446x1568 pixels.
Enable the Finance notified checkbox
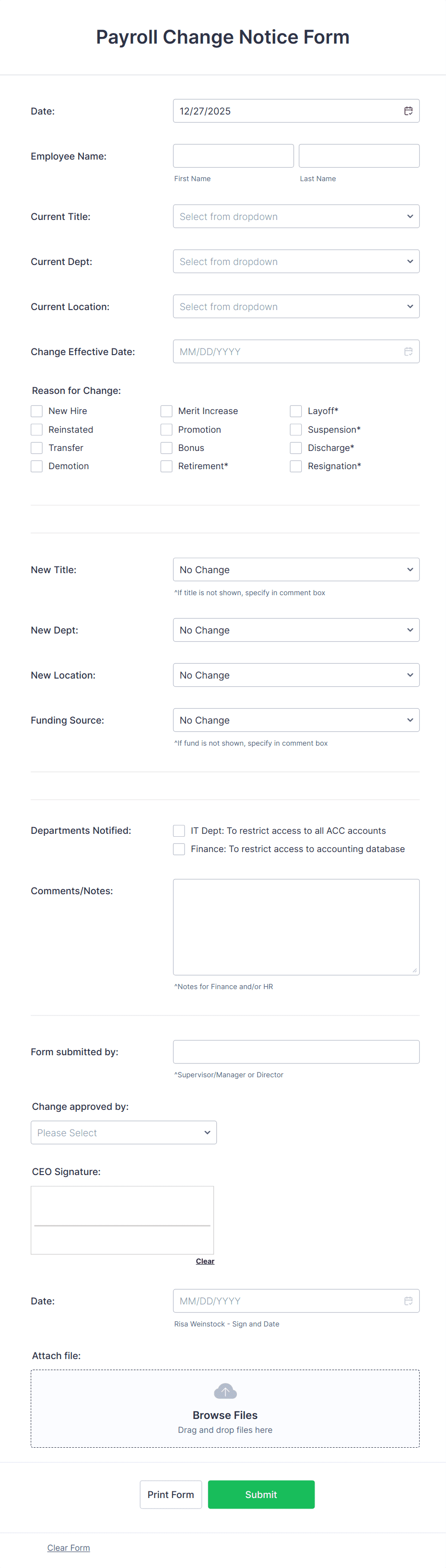coord(178,849)
